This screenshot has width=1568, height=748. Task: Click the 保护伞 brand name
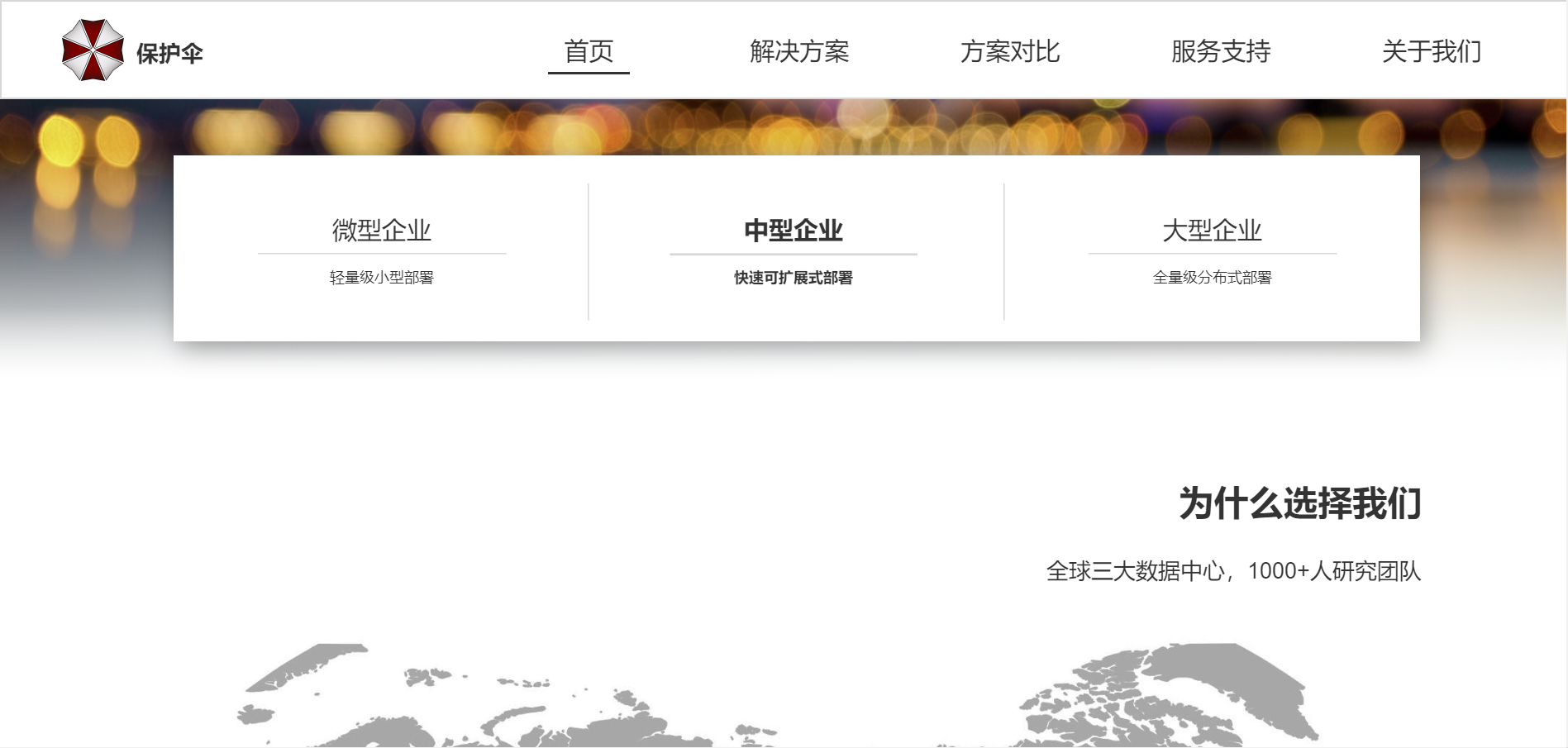[x=169, y=54]
